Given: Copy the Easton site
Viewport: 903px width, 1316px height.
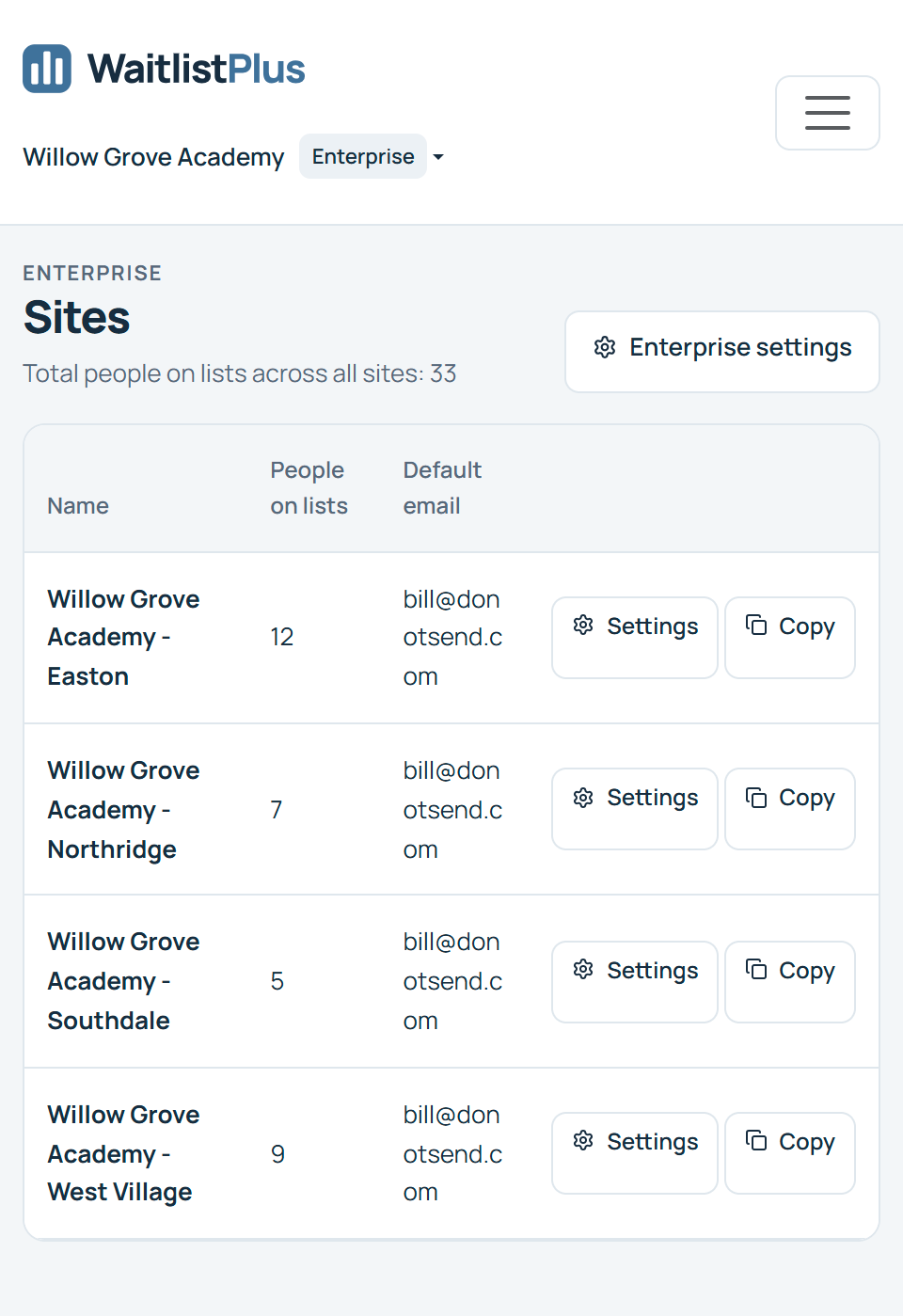Looking at the screenshot, I should [x=790, y=637].
